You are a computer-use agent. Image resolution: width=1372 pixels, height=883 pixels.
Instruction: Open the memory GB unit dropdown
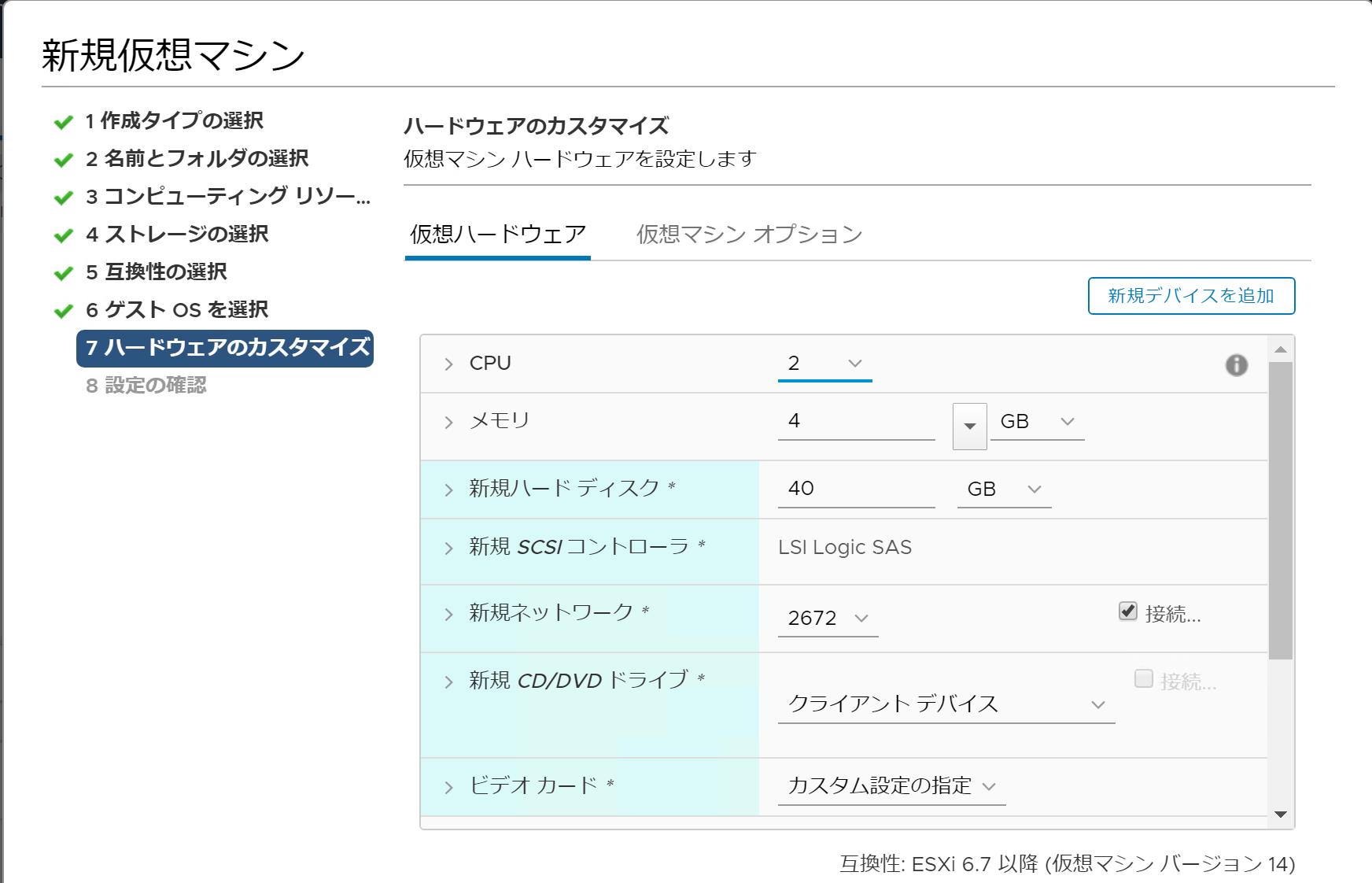click(x=1037, y=422)
